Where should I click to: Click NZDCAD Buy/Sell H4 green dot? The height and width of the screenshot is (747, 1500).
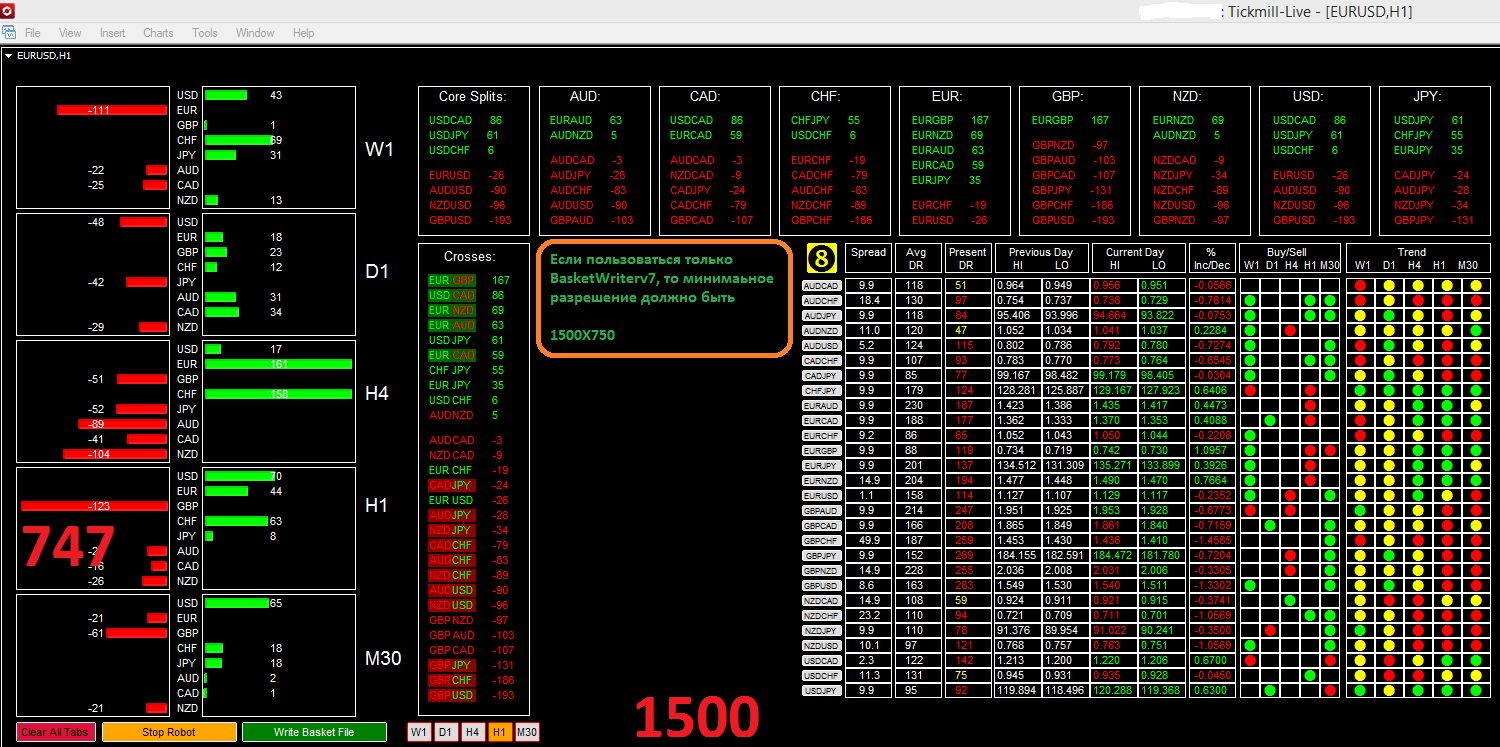pos(1290,600)
